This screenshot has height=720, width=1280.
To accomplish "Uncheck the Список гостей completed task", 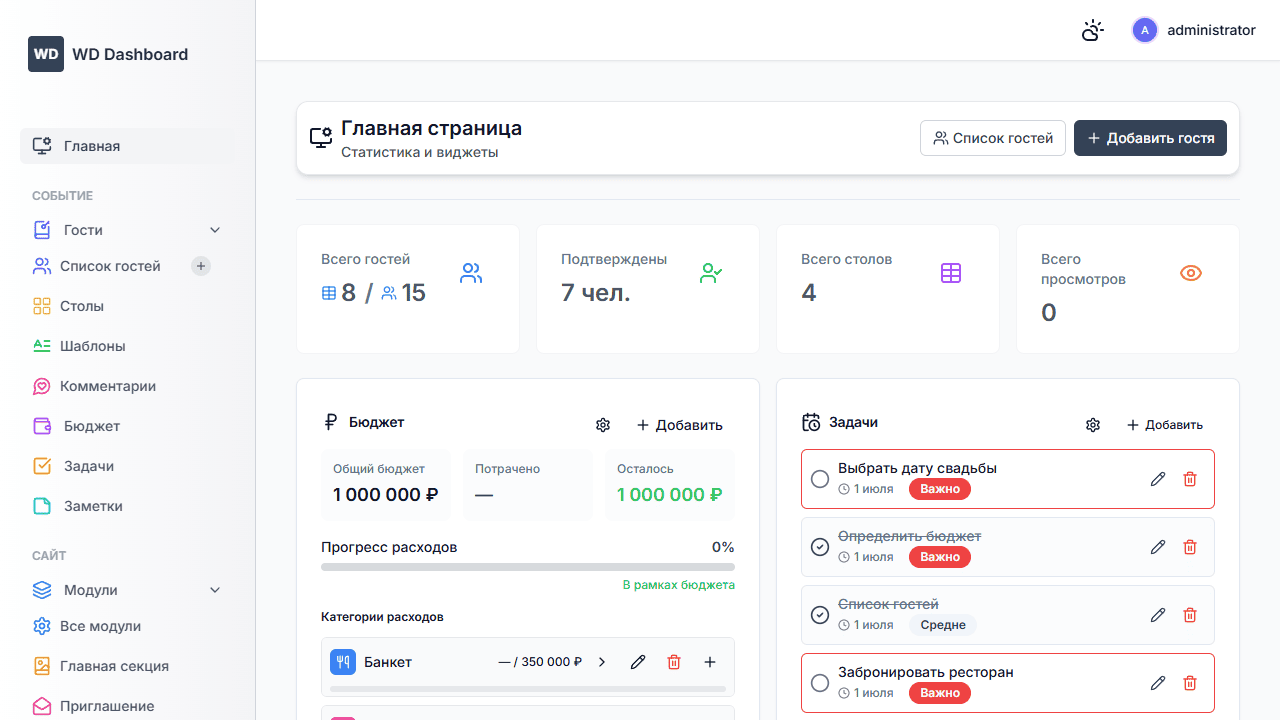I will pyautogui.click(x=820, y=615).
